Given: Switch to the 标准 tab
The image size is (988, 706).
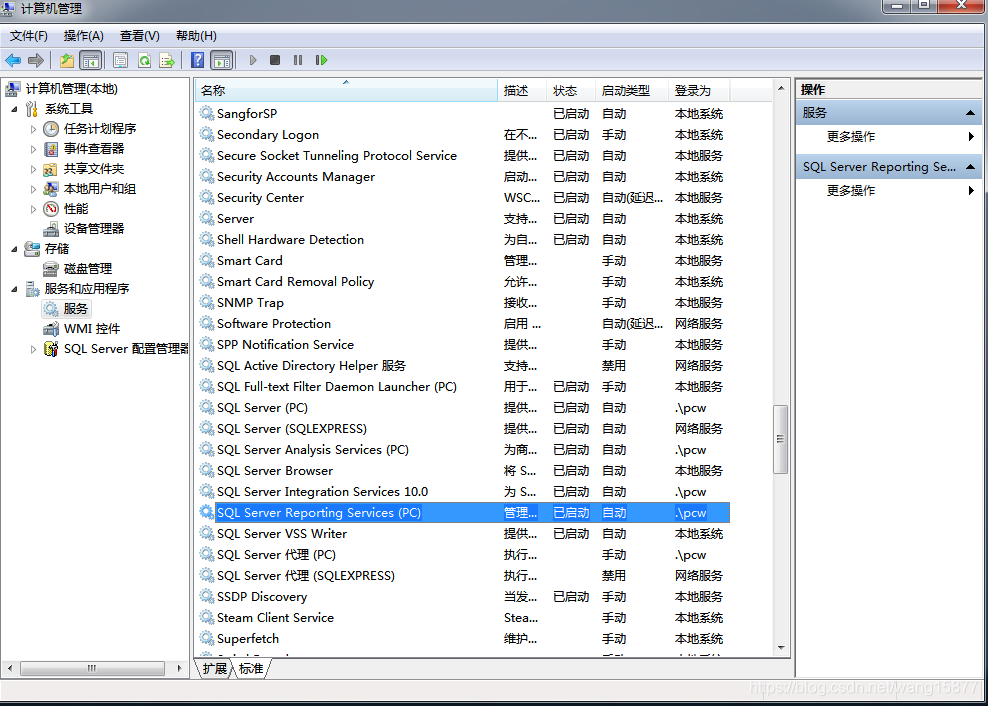Looking at the screenshot, I should 251,669.
